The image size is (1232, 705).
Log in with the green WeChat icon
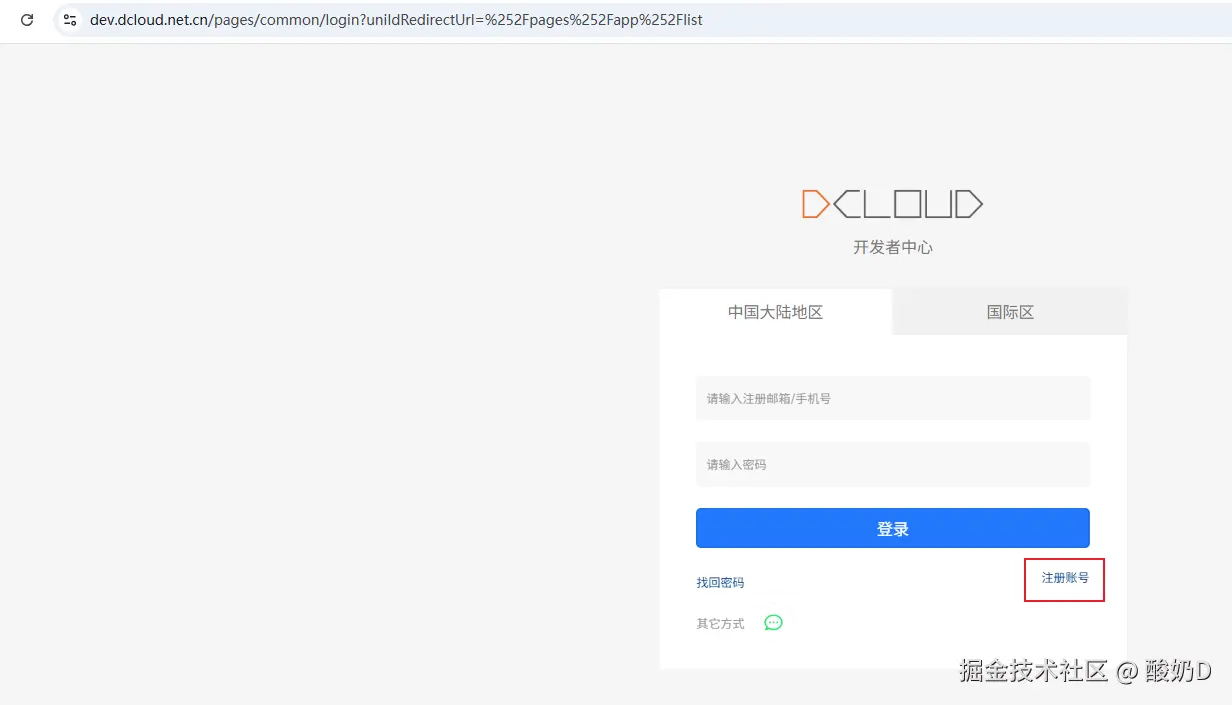click(x=773, y=622)
